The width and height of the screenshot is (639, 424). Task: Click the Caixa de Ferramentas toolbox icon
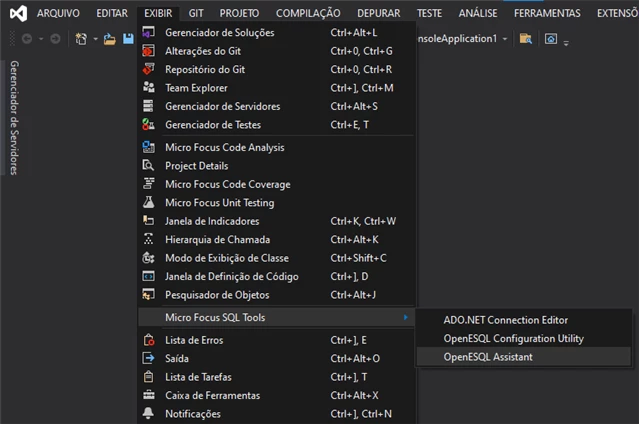(148, 395)
